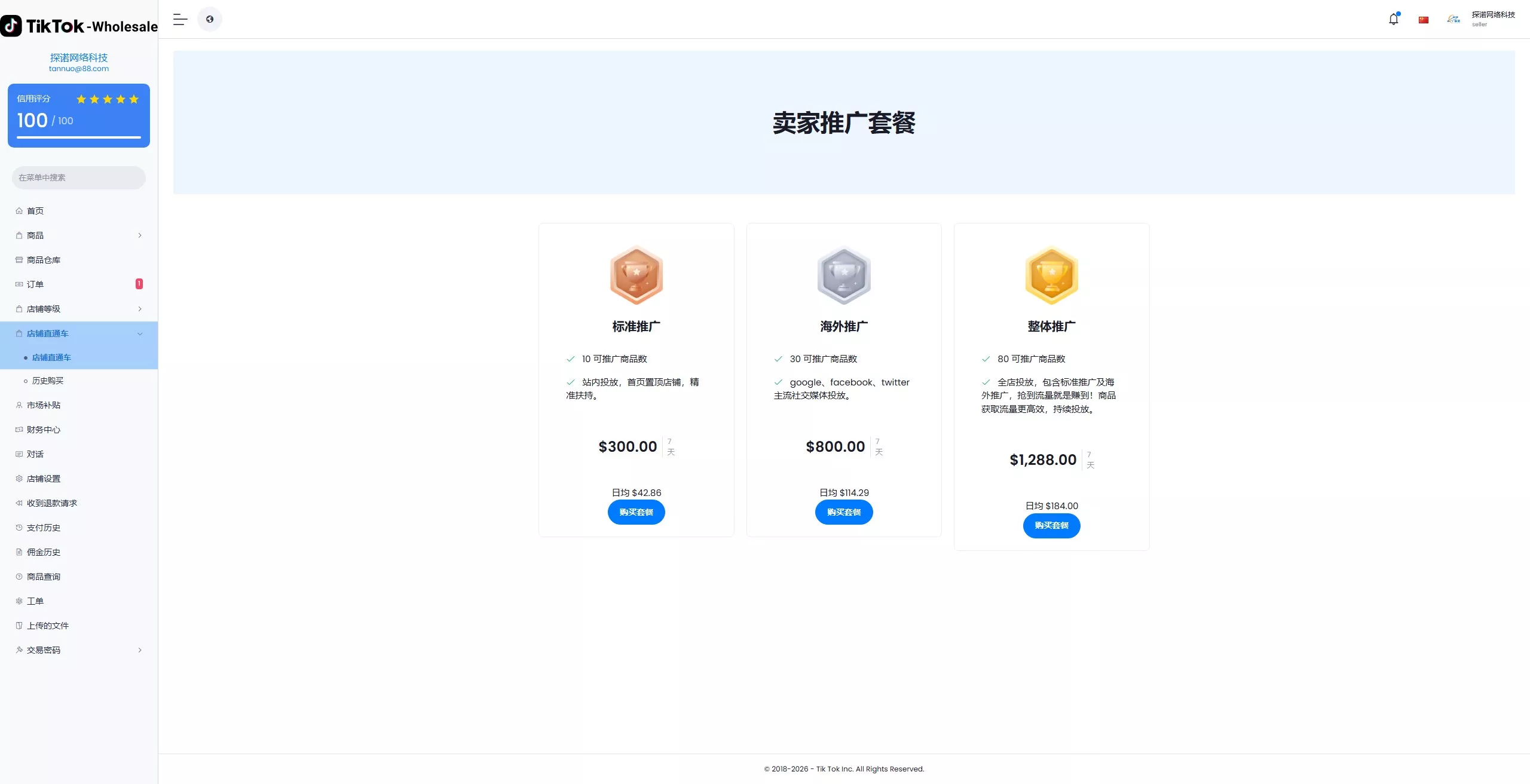Open the 订单 menu item
The width and height of the screenshot is (1530, 784).
tap(35, 284)
